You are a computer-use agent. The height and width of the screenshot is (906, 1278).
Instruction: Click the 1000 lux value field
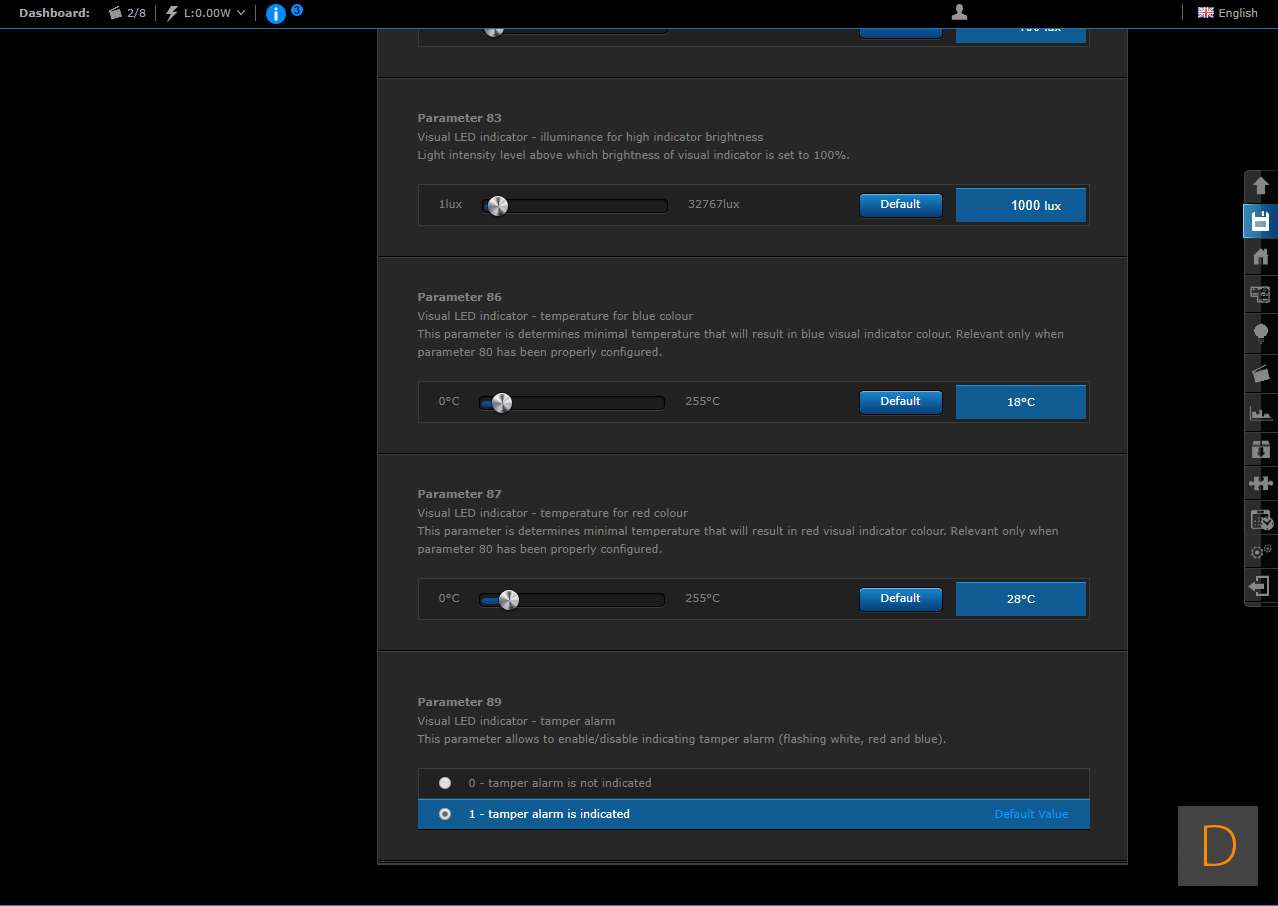click(x=1021, y=205)
